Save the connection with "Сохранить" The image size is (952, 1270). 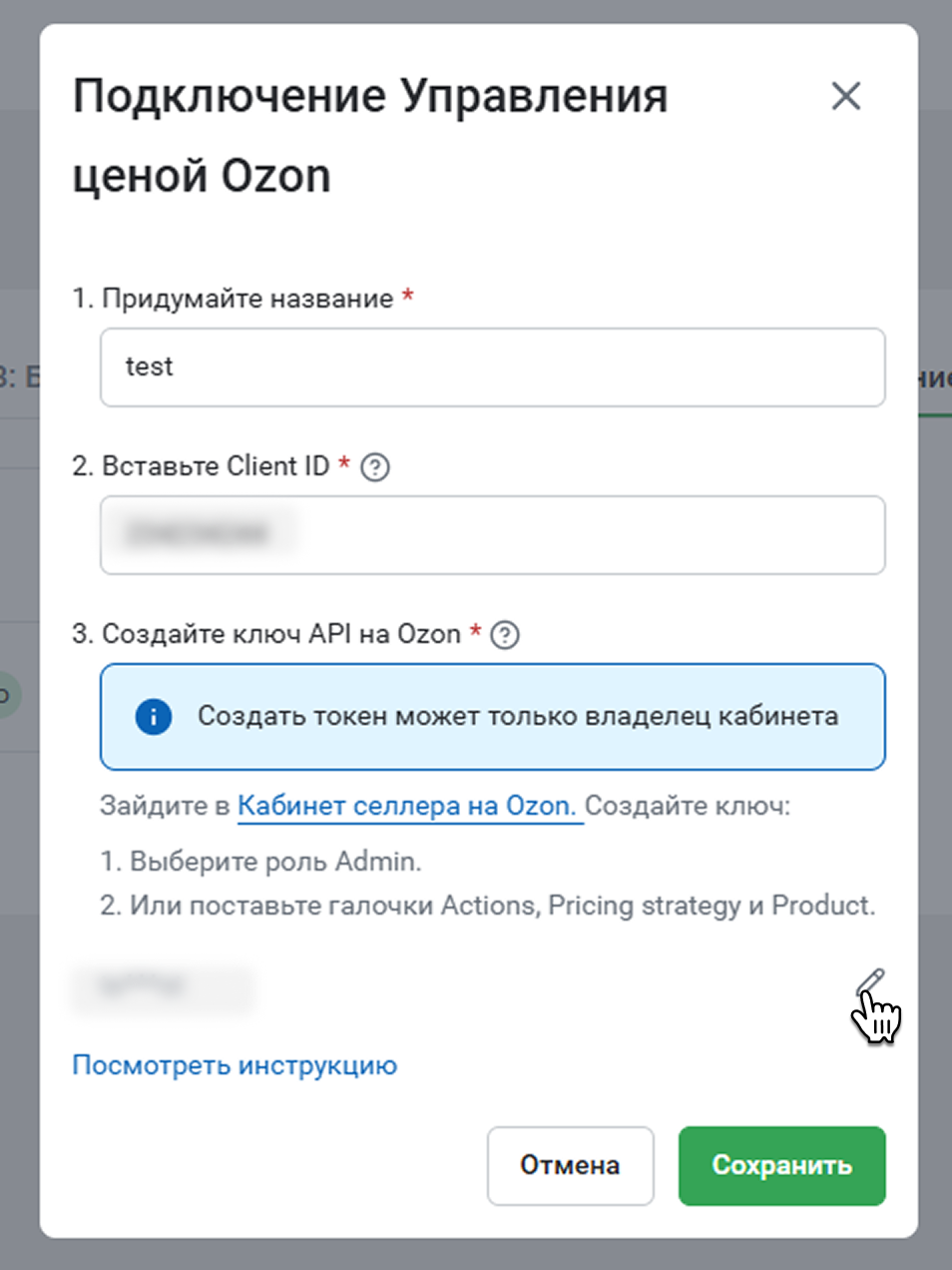point(782,1165)
